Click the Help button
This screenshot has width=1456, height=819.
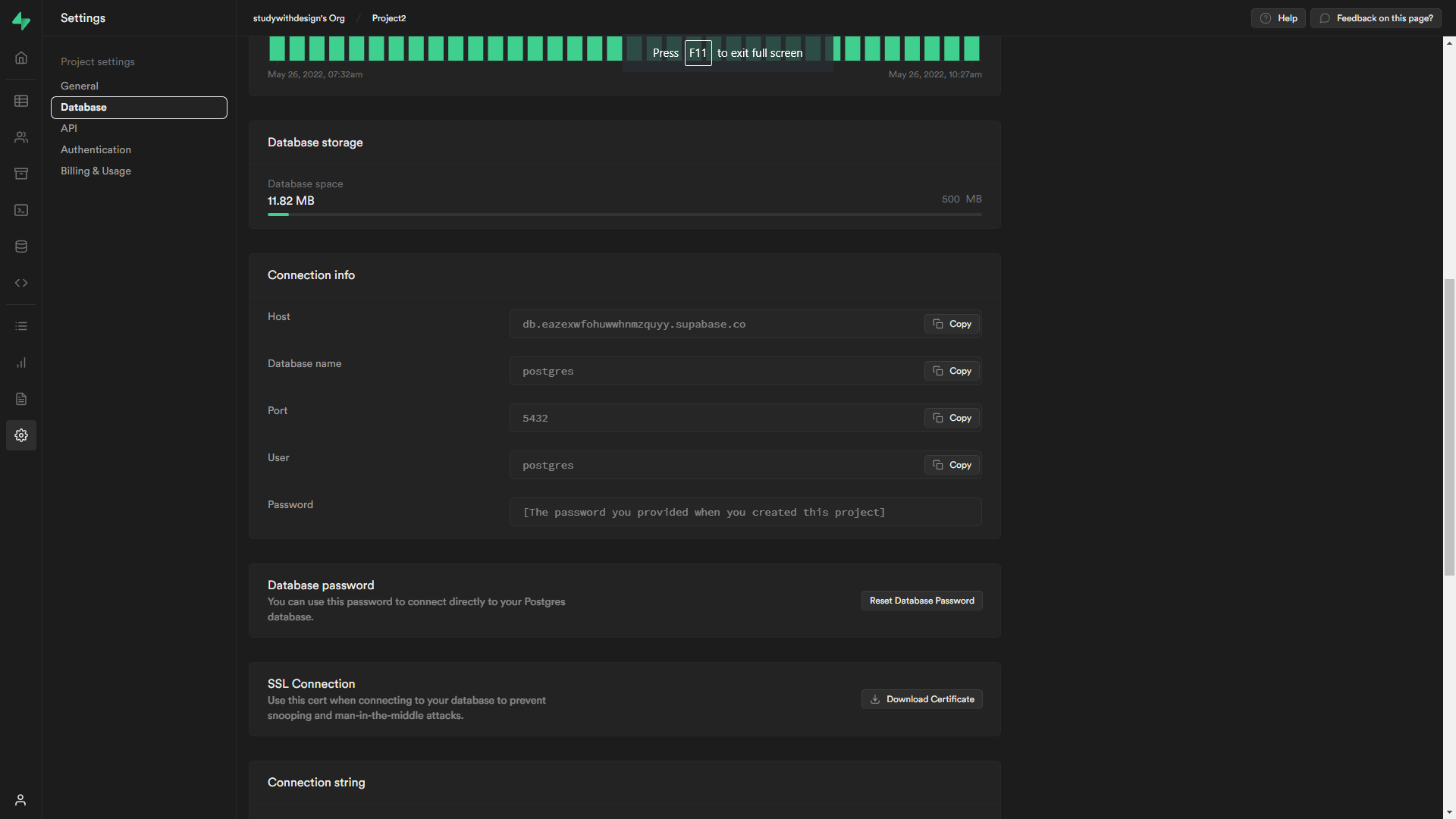pyautogui.click(x=1278, y=18)
